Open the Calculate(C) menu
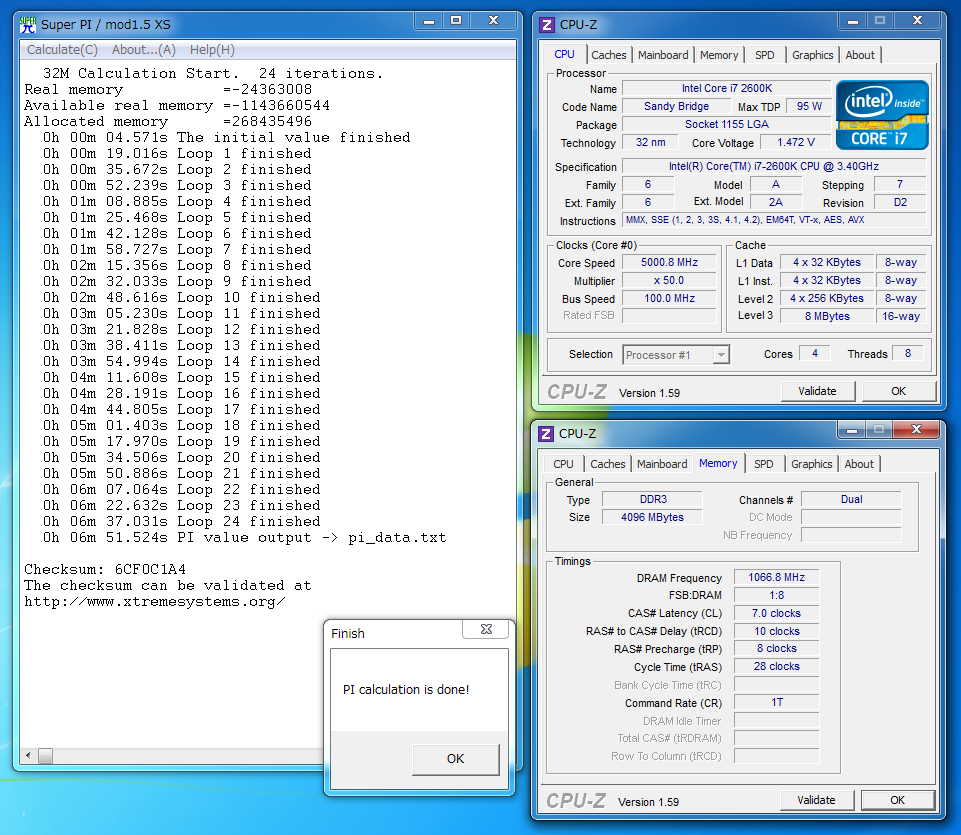 (62, 50)
